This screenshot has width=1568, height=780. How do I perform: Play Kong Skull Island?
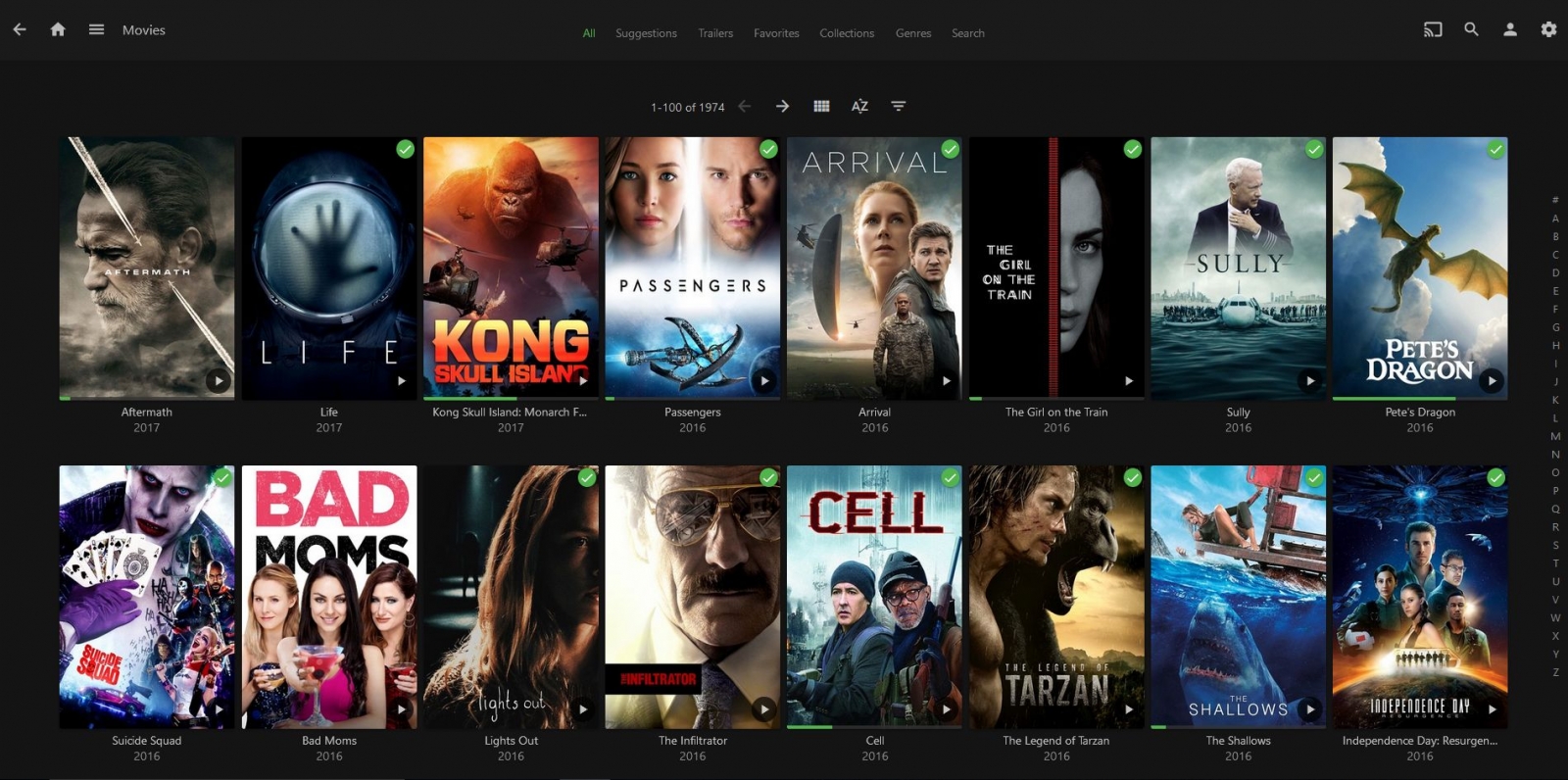(583, 380)
